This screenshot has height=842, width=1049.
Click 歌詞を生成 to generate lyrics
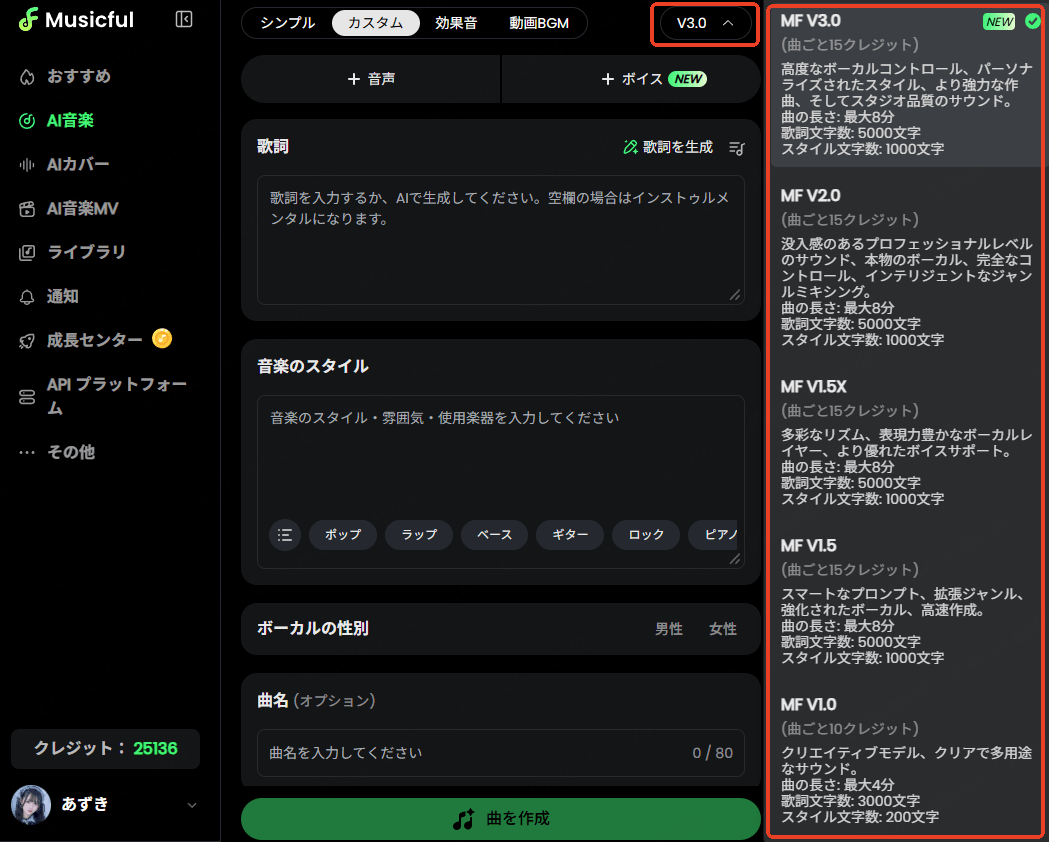click(668, 147)
